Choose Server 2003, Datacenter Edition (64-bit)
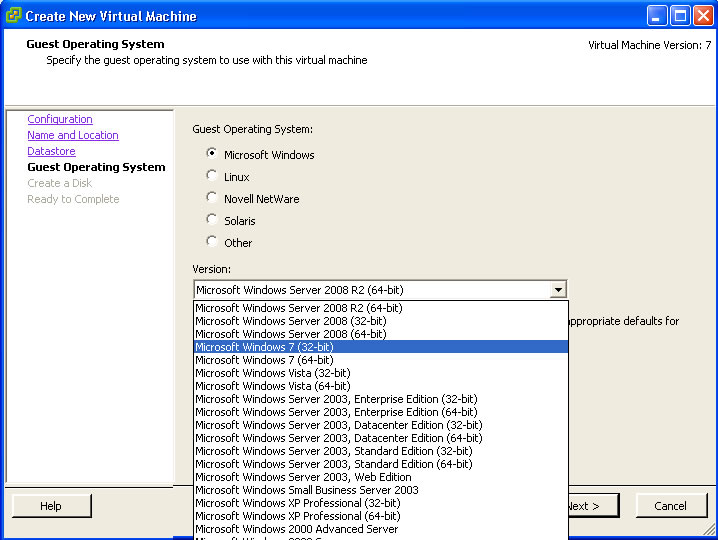Image resolution: width=718 pixels, height=540 pixels. pos(381,438)
